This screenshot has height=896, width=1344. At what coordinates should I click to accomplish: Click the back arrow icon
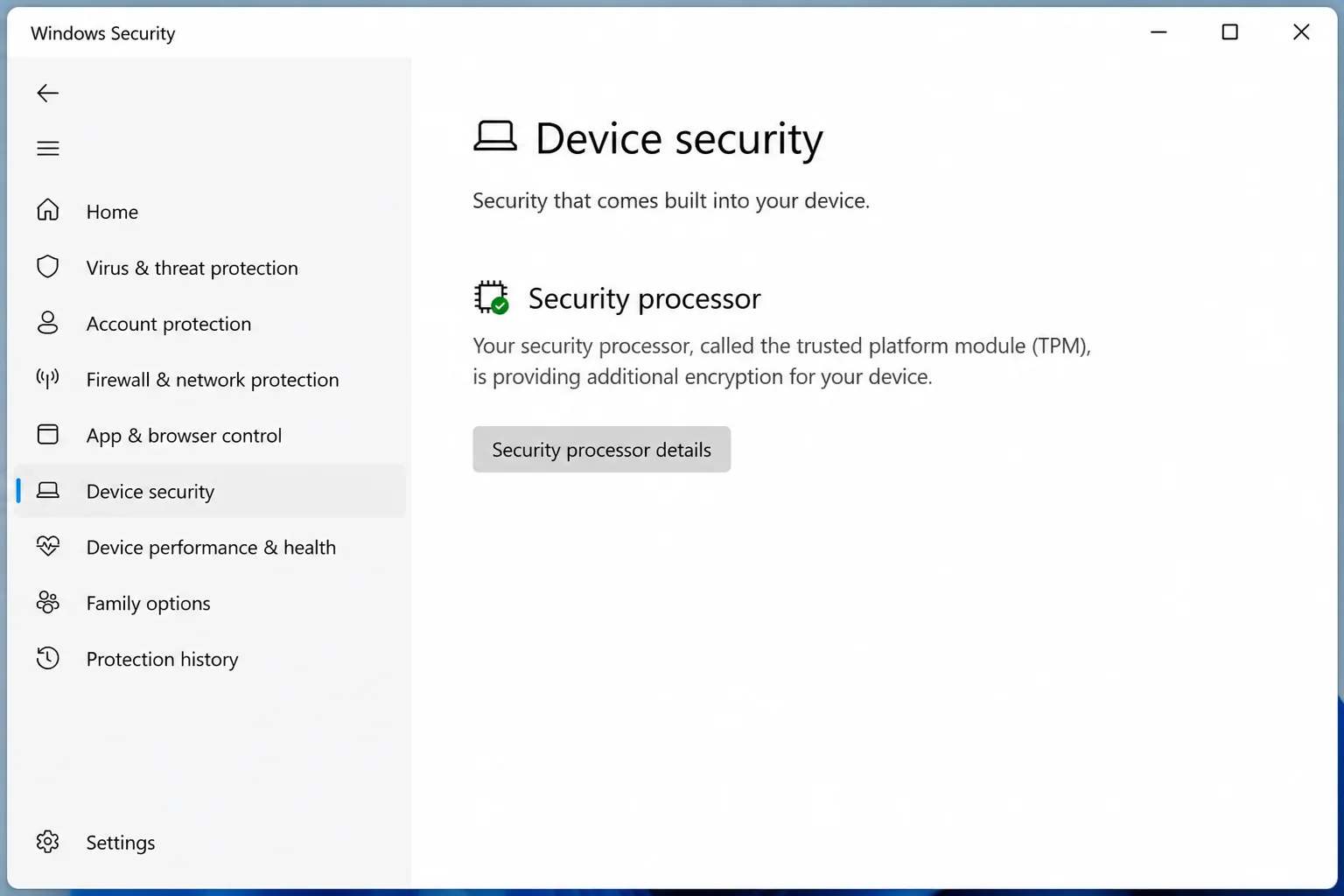pyautogui.click(x=48, y=93)
